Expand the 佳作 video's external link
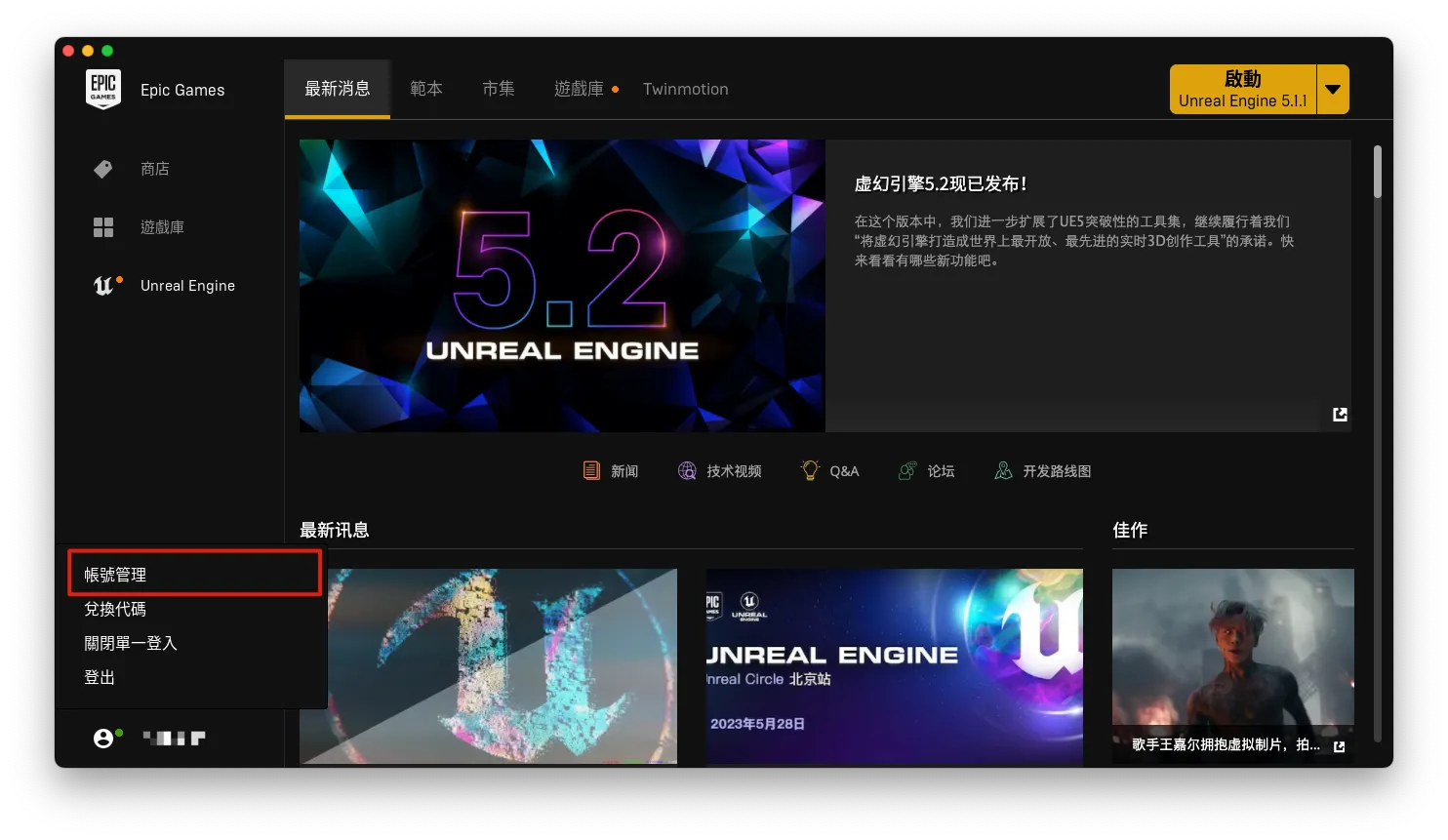 (1339, 744)
